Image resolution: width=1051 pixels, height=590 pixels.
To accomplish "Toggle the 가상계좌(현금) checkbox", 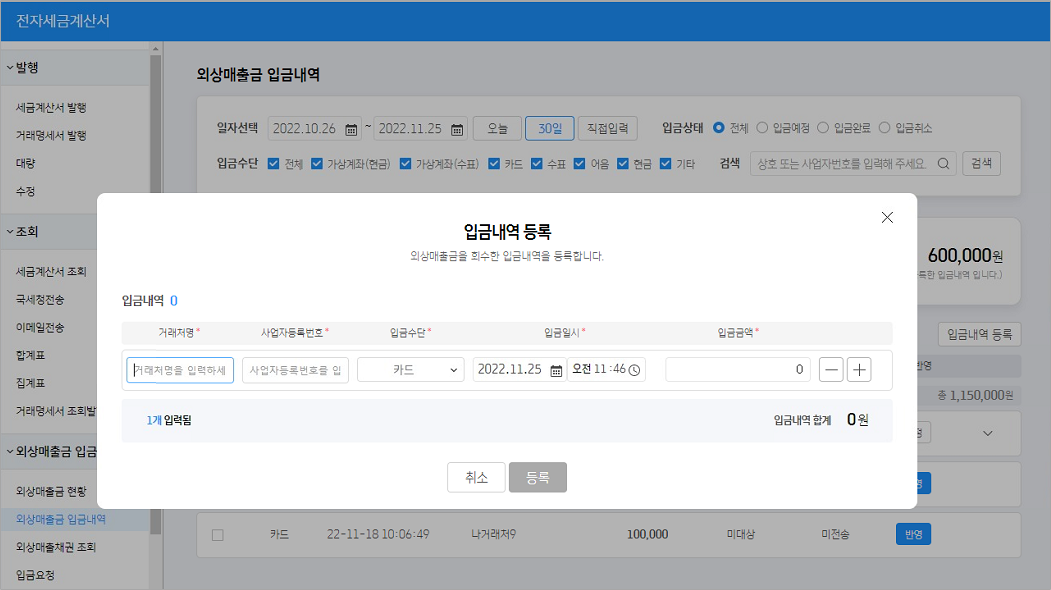I will click(x=317, y=164).
